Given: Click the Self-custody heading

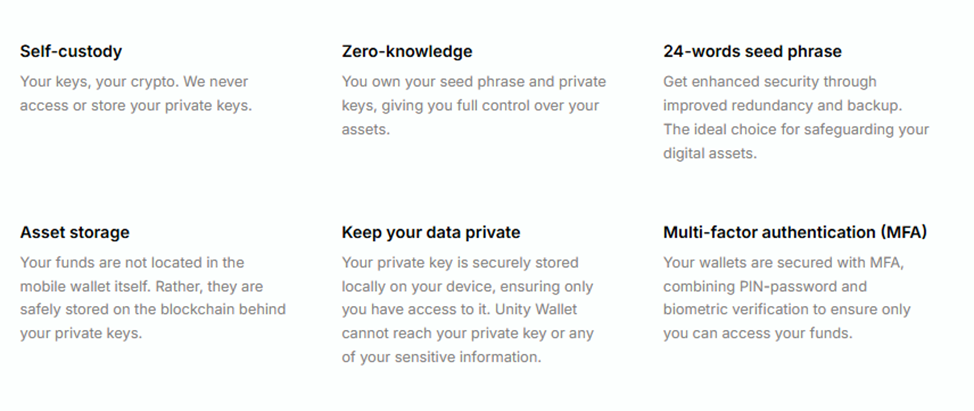Looking at the screenshot, I should pos(71,52).
